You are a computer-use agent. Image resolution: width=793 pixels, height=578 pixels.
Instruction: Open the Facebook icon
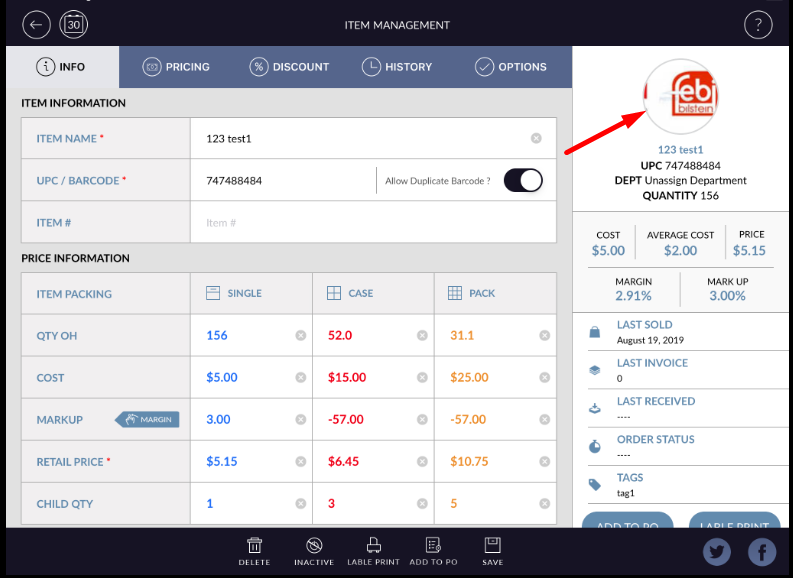[x=762, y=552]
